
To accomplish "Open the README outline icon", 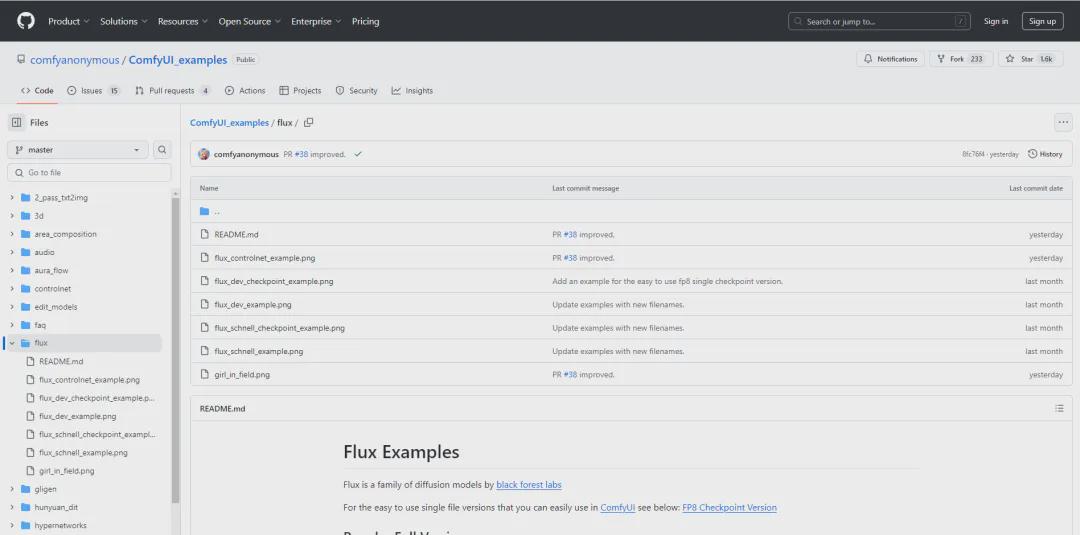I will pos(1059,409).
